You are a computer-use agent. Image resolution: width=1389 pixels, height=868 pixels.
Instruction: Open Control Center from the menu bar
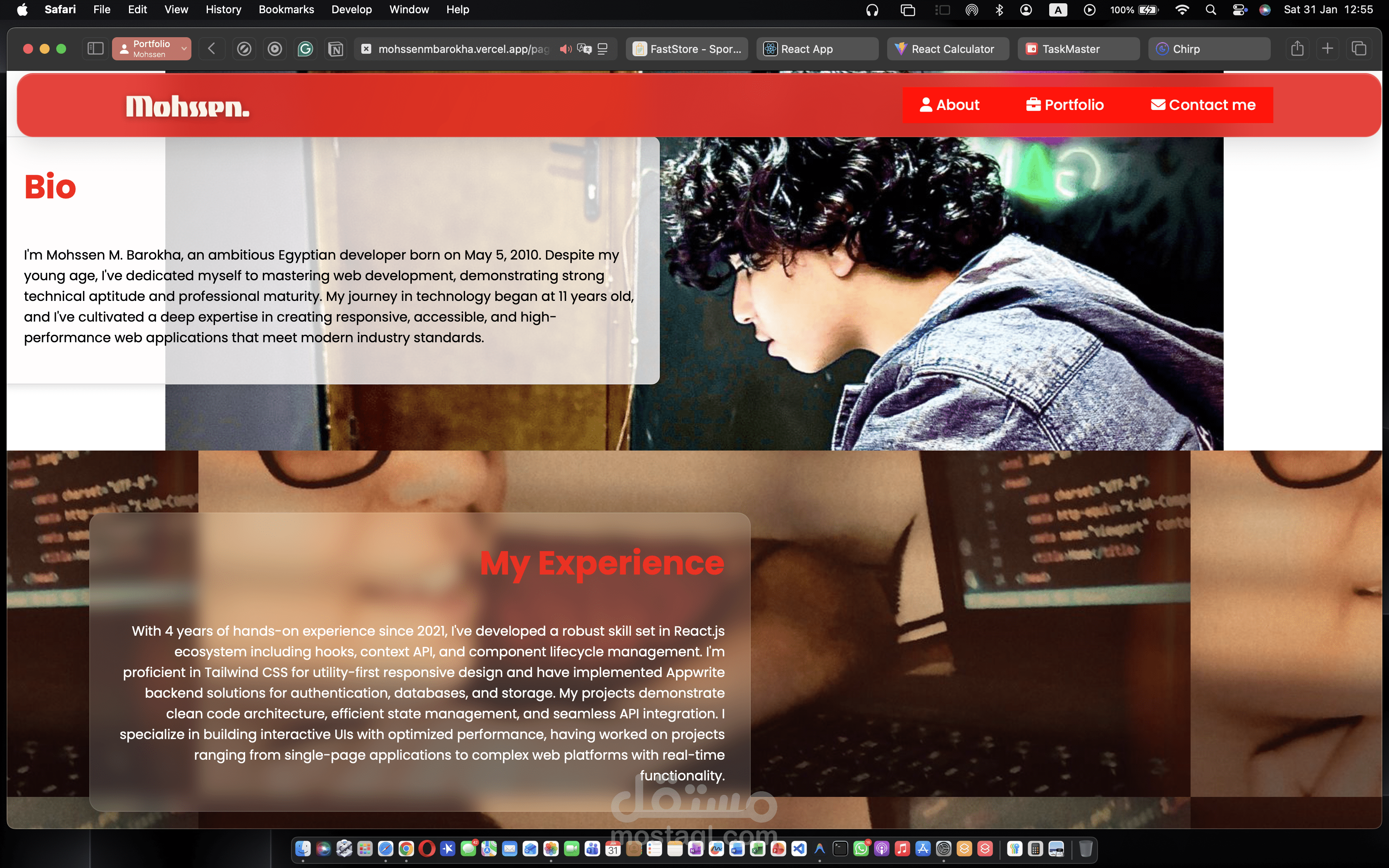[1239, 10]
